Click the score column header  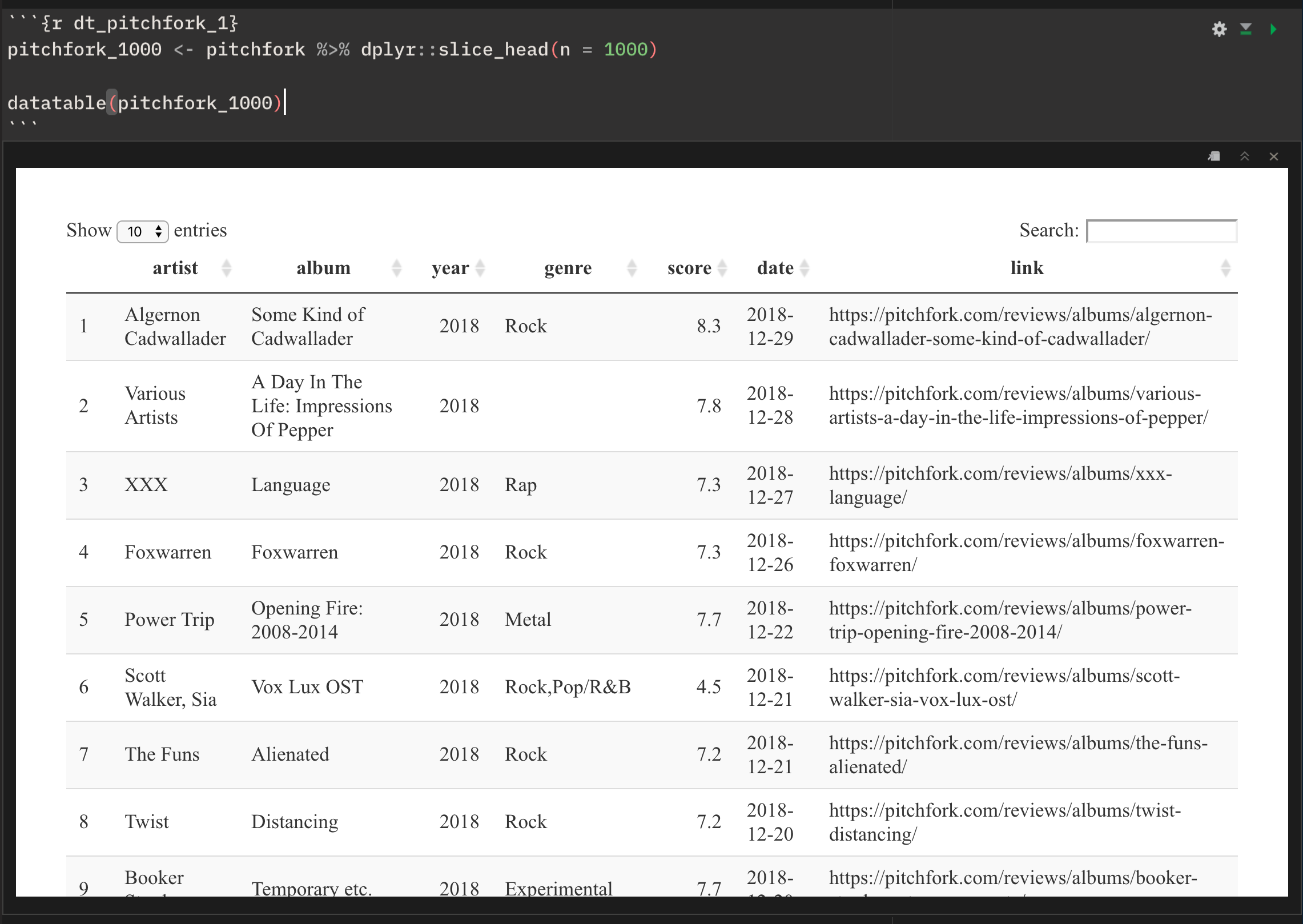click(689, 268)
